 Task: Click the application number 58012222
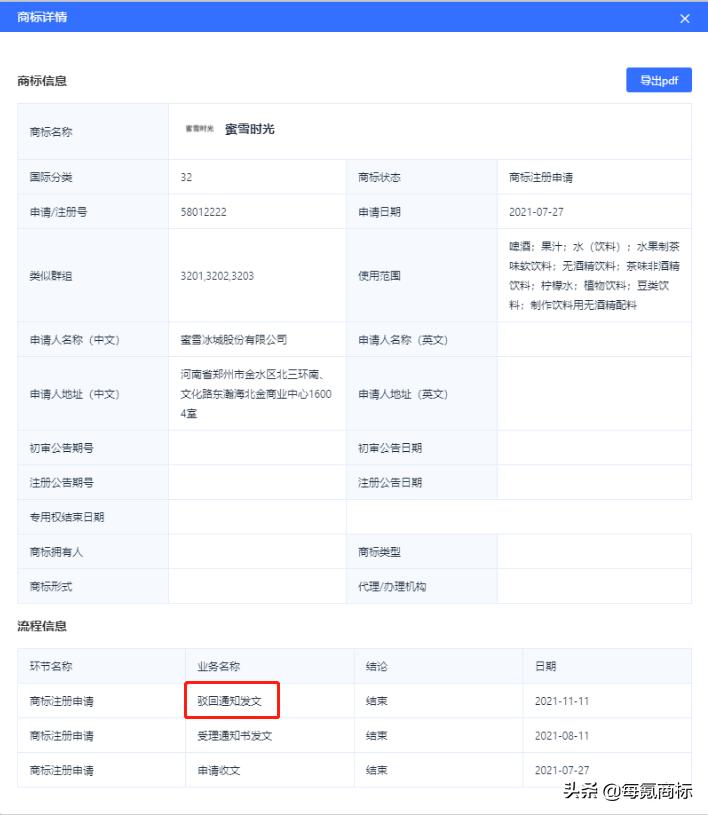[x=203, y=212]
